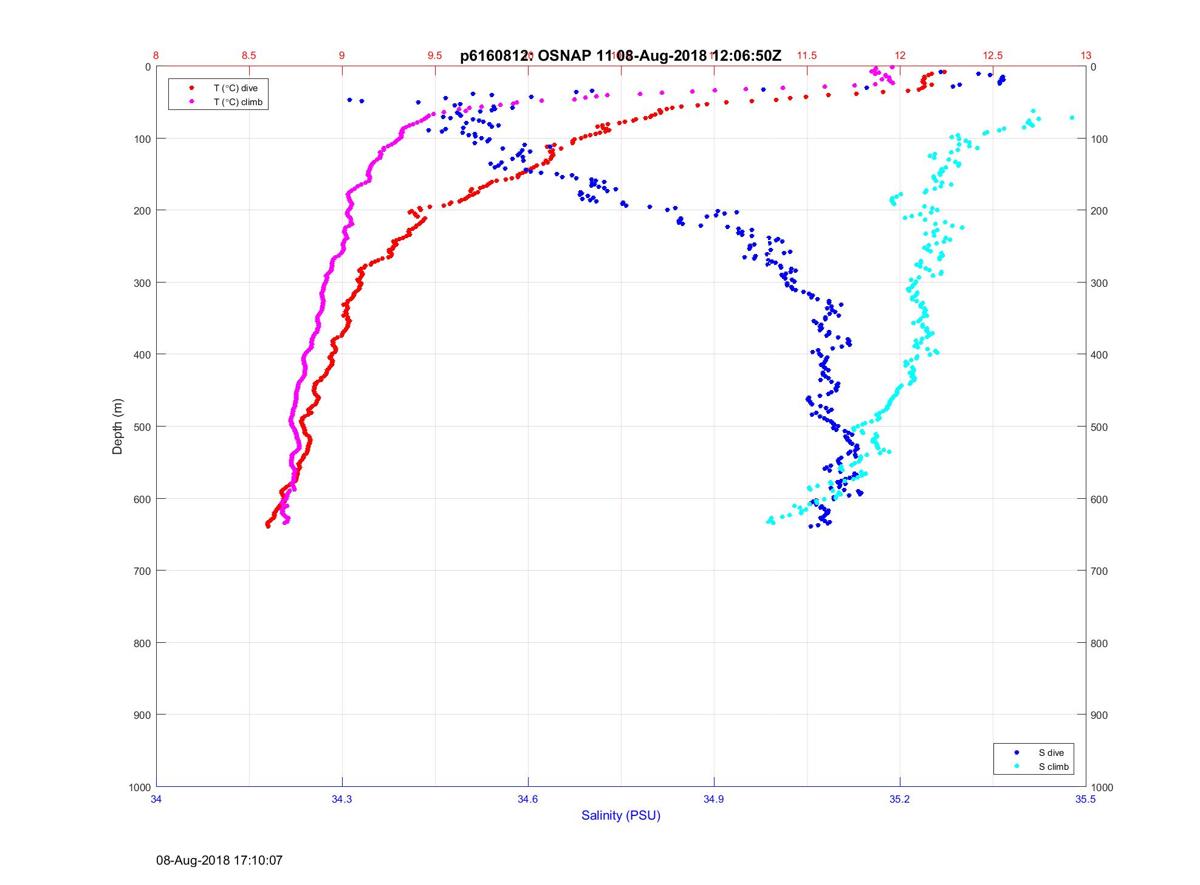Click red temperature tick label '12.5'
The image size is (1200, 885).
pyautogui.click(x=992, y=56)
